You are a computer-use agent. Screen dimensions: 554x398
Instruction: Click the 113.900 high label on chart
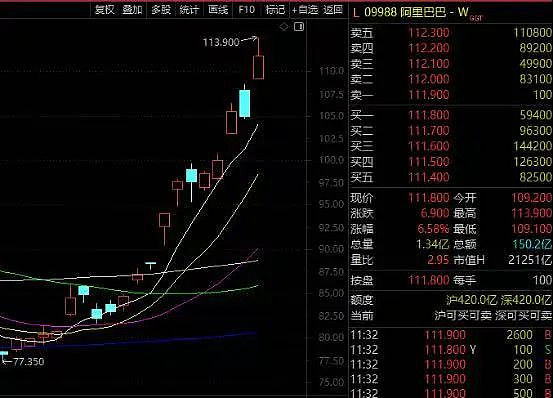tap(221, 42)
